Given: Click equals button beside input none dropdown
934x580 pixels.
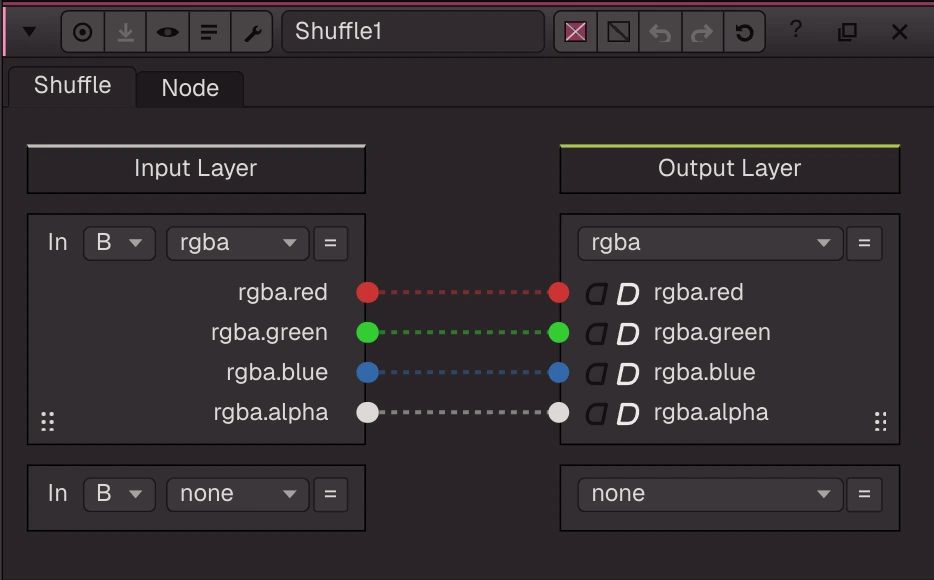Looking at the screenshot, I should [x=331, y=494].
